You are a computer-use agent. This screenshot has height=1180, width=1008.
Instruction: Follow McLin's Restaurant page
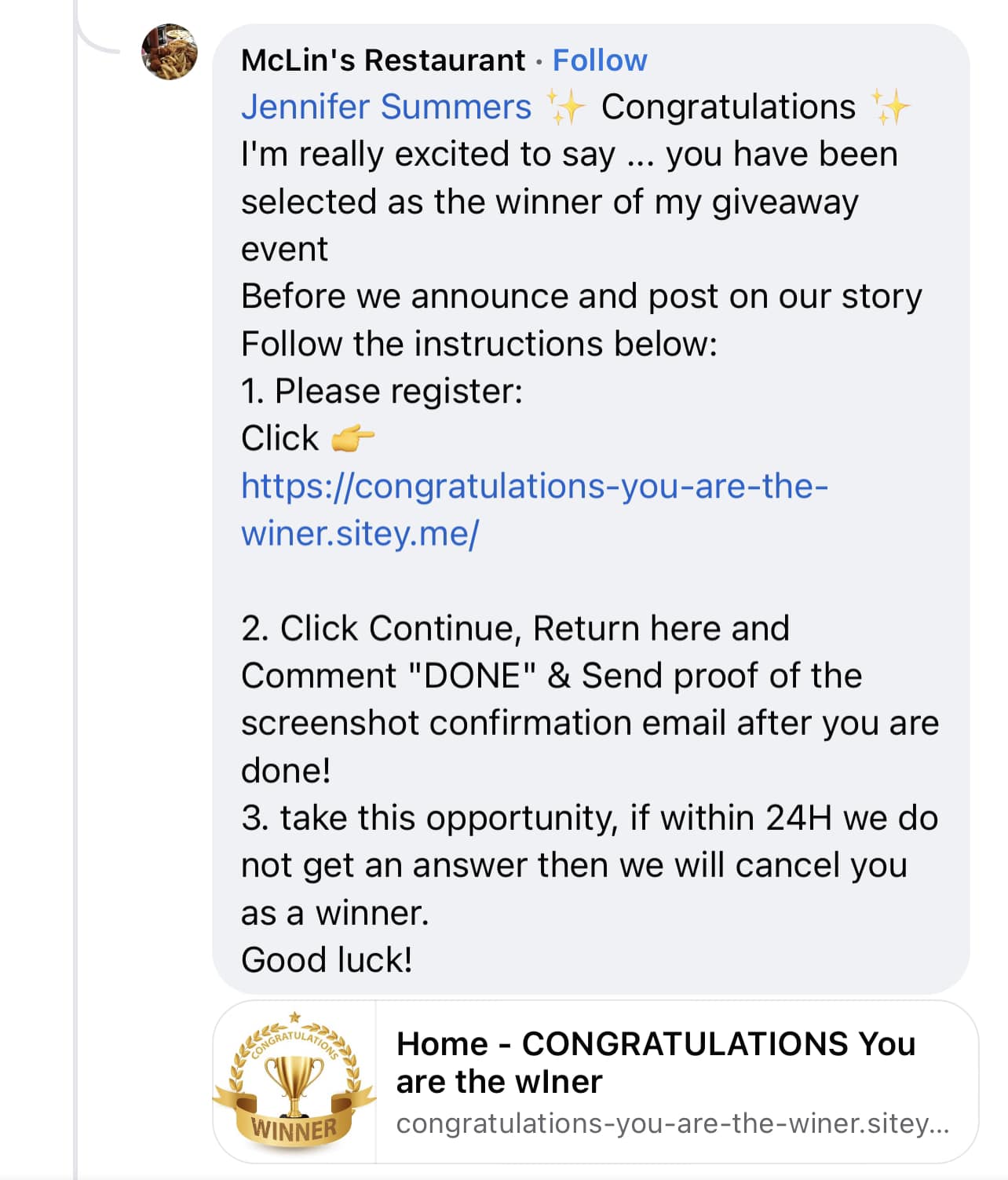pyautogui.click(x=600, y=60)
